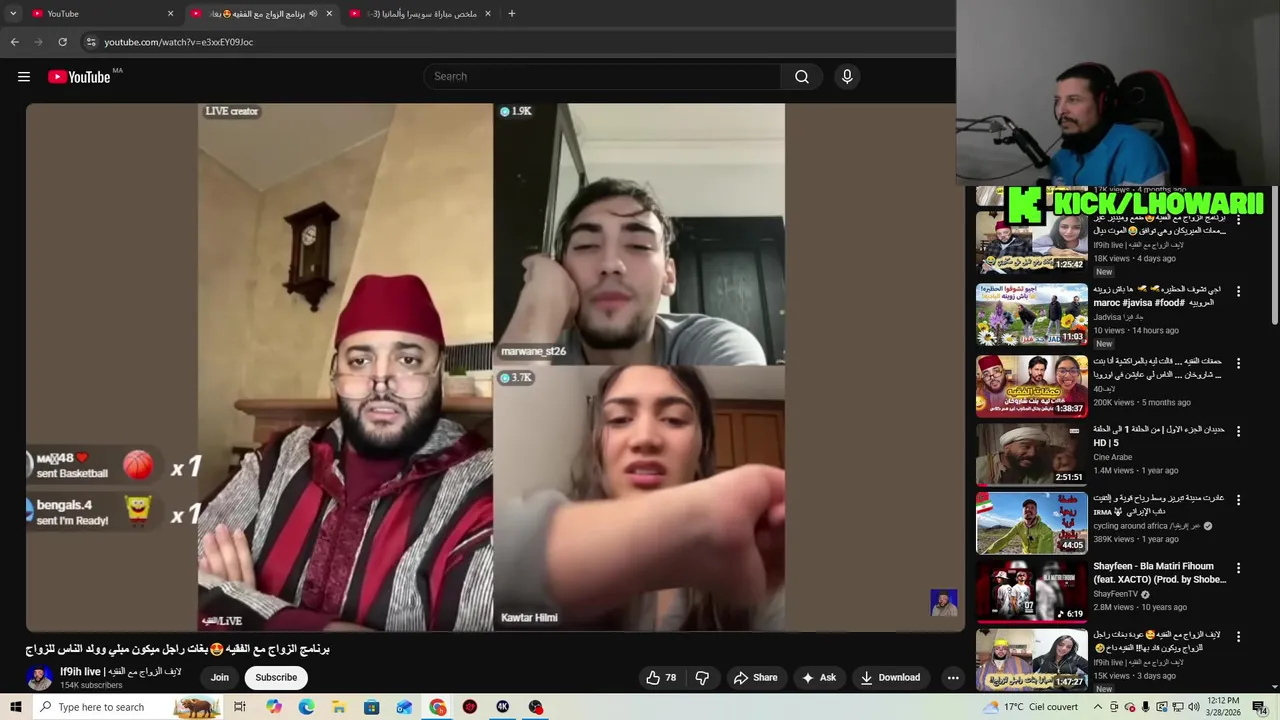1280x720 pixels.
Task: Dislike the video with thumbs down
Action: (702, 677)
